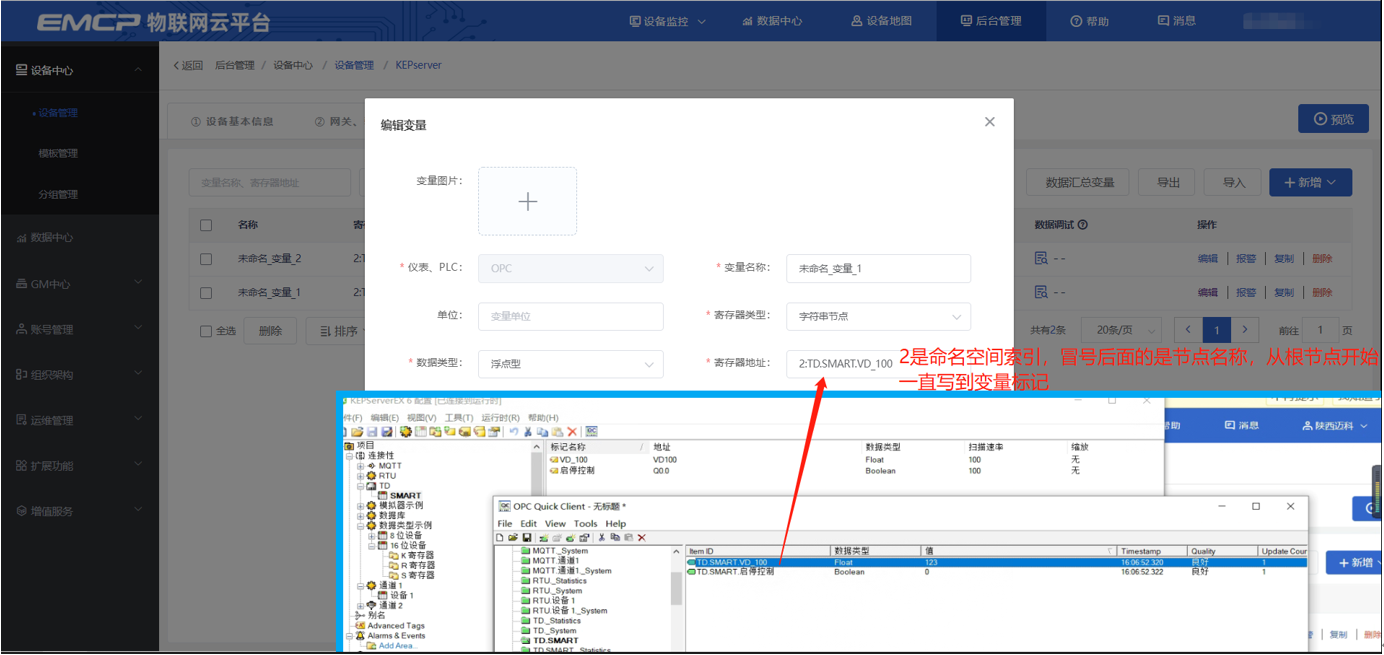Expand the 数据中心 sidebar section
1384x655 pixels.
pyautogui.click(x=80, y=238)
